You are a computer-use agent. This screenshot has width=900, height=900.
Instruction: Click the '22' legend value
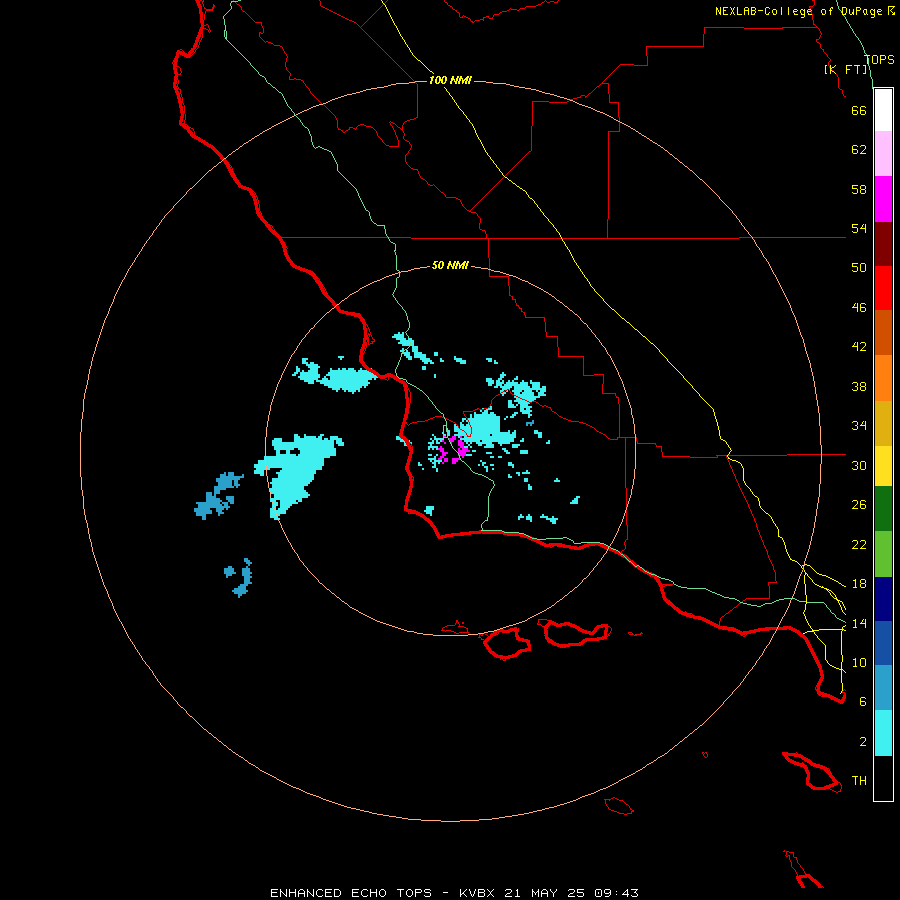click(859, 544)
